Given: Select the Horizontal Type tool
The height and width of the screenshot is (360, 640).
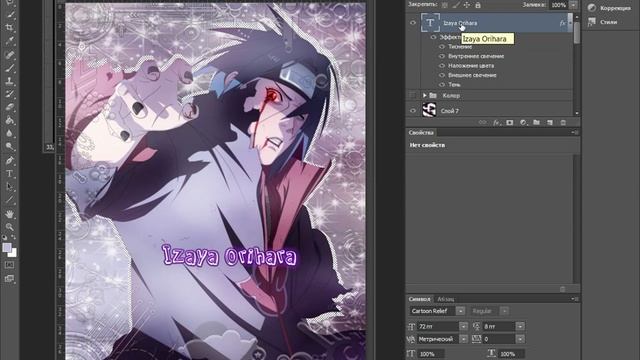Looking at the screenshot, I should [9, 173].
